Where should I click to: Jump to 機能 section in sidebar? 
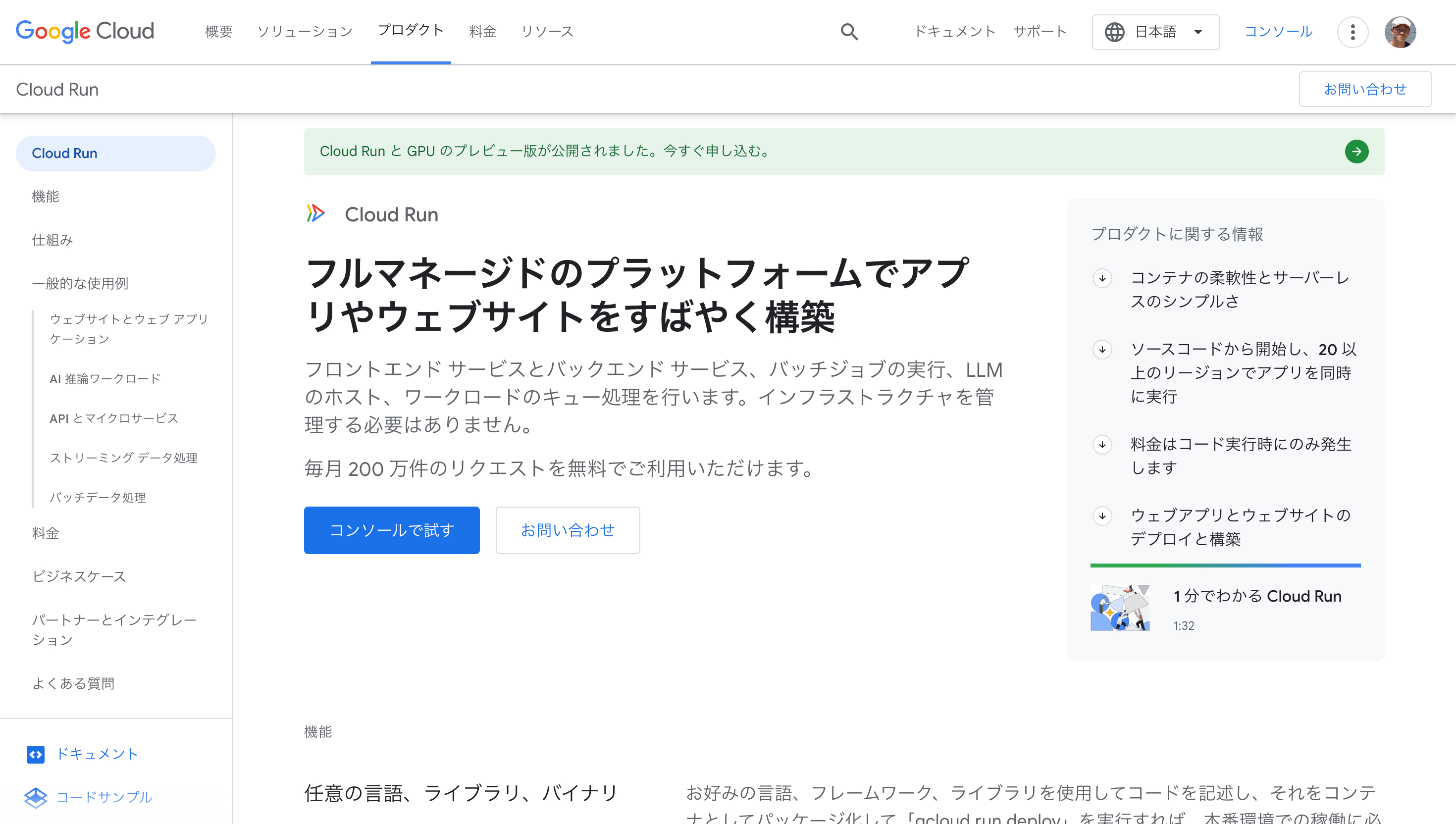(x=45, y=197)
